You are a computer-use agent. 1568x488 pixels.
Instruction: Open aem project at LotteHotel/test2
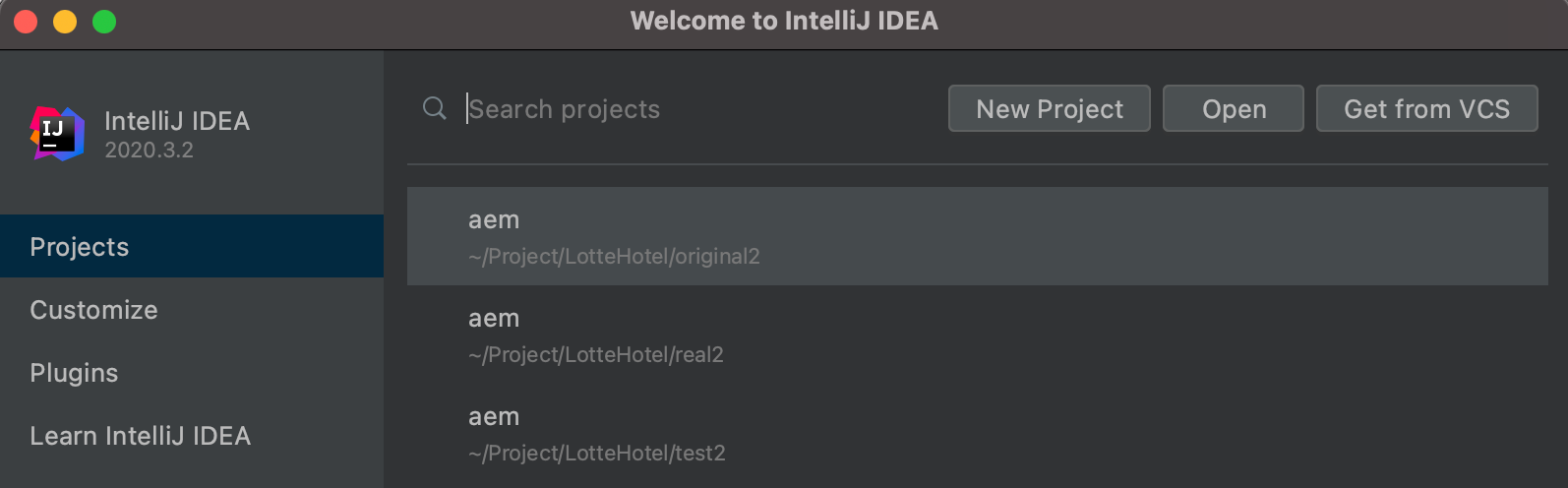977,433
